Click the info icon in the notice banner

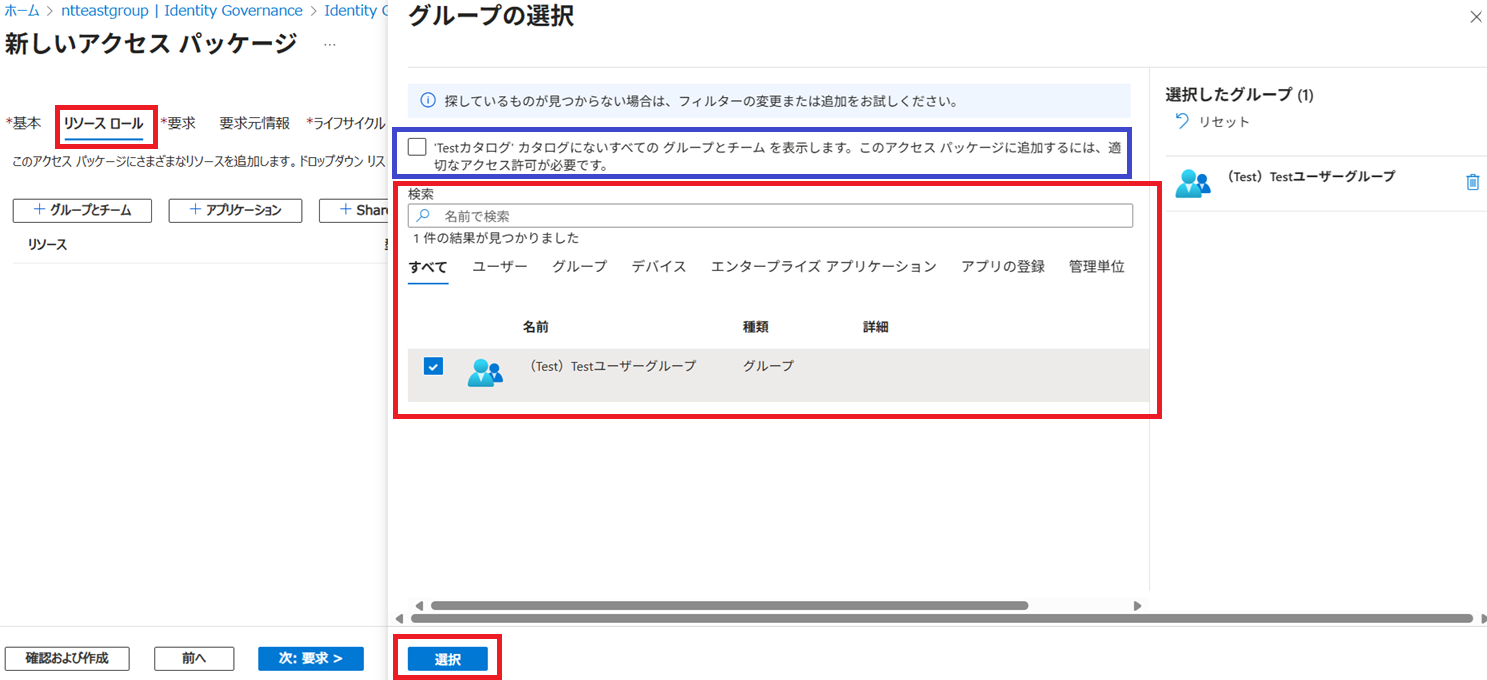click(x=427, y=101)
